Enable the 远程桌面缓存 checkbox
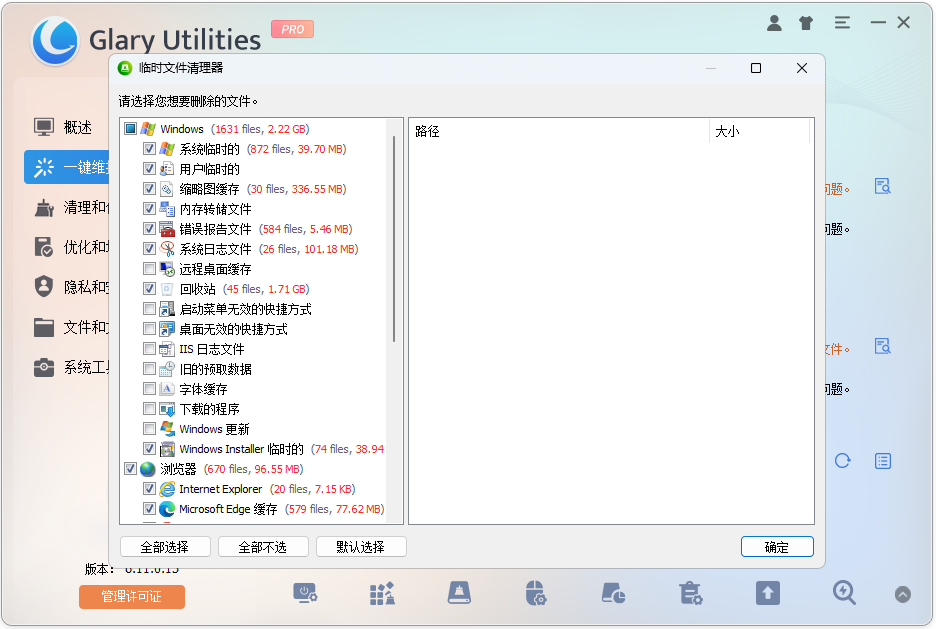The height and width of the screenshot is (629, 936). click(148, 268)
